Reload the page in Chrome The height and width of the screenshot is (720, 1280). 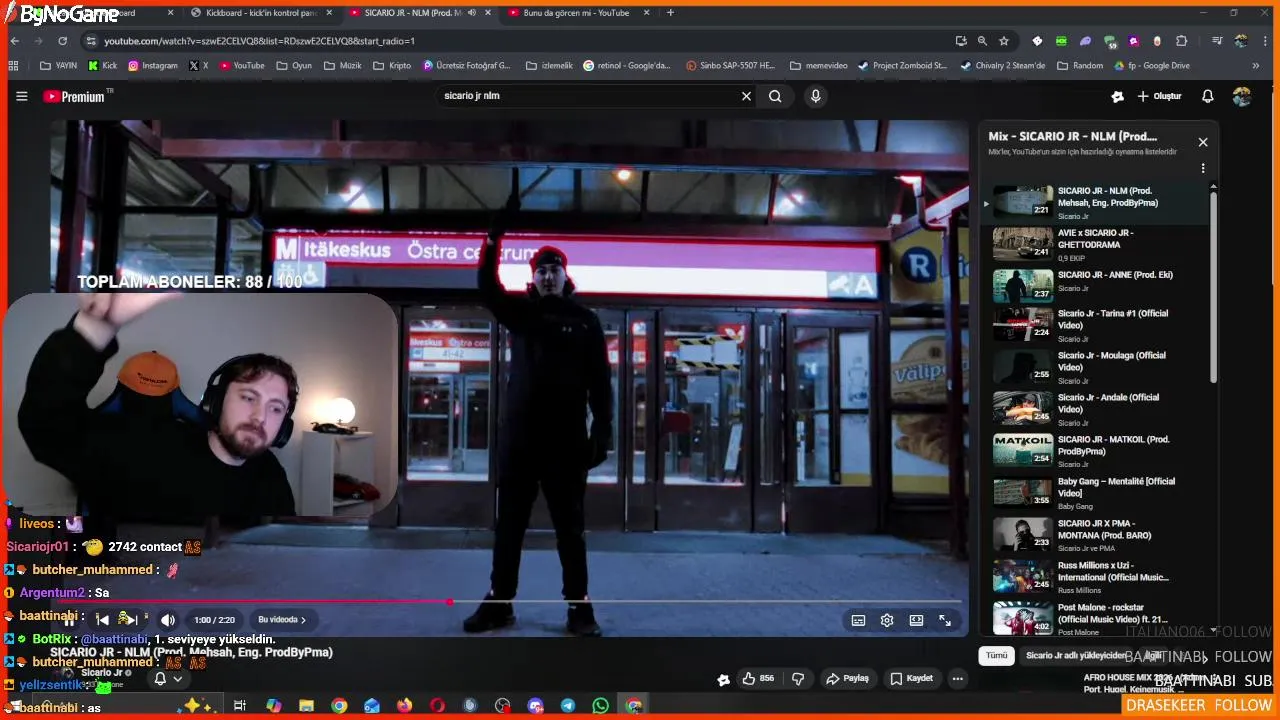point(62,41)
